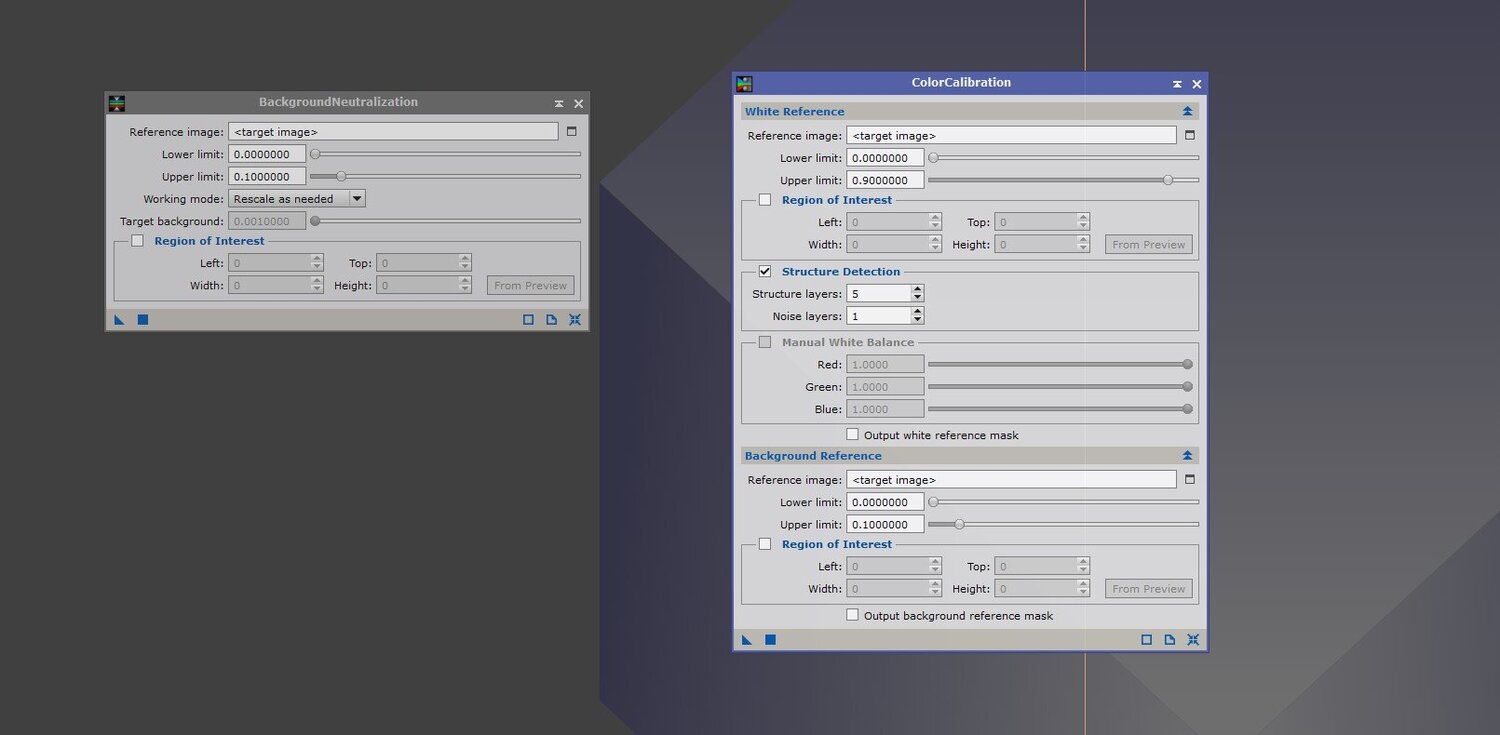Click From Preview in the Background Reference section
Image resolution: width=1500 pixels, height=735 pixels.
1149,589
